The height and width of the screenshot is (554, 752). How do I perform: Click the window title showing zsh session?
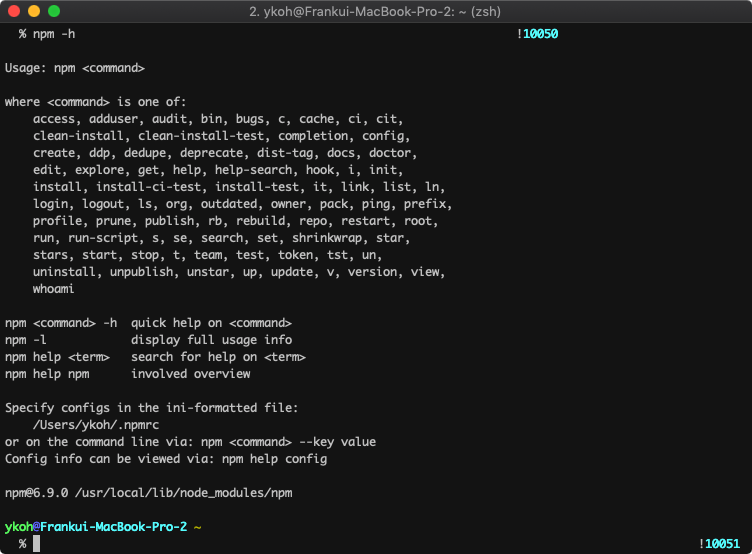375,11
